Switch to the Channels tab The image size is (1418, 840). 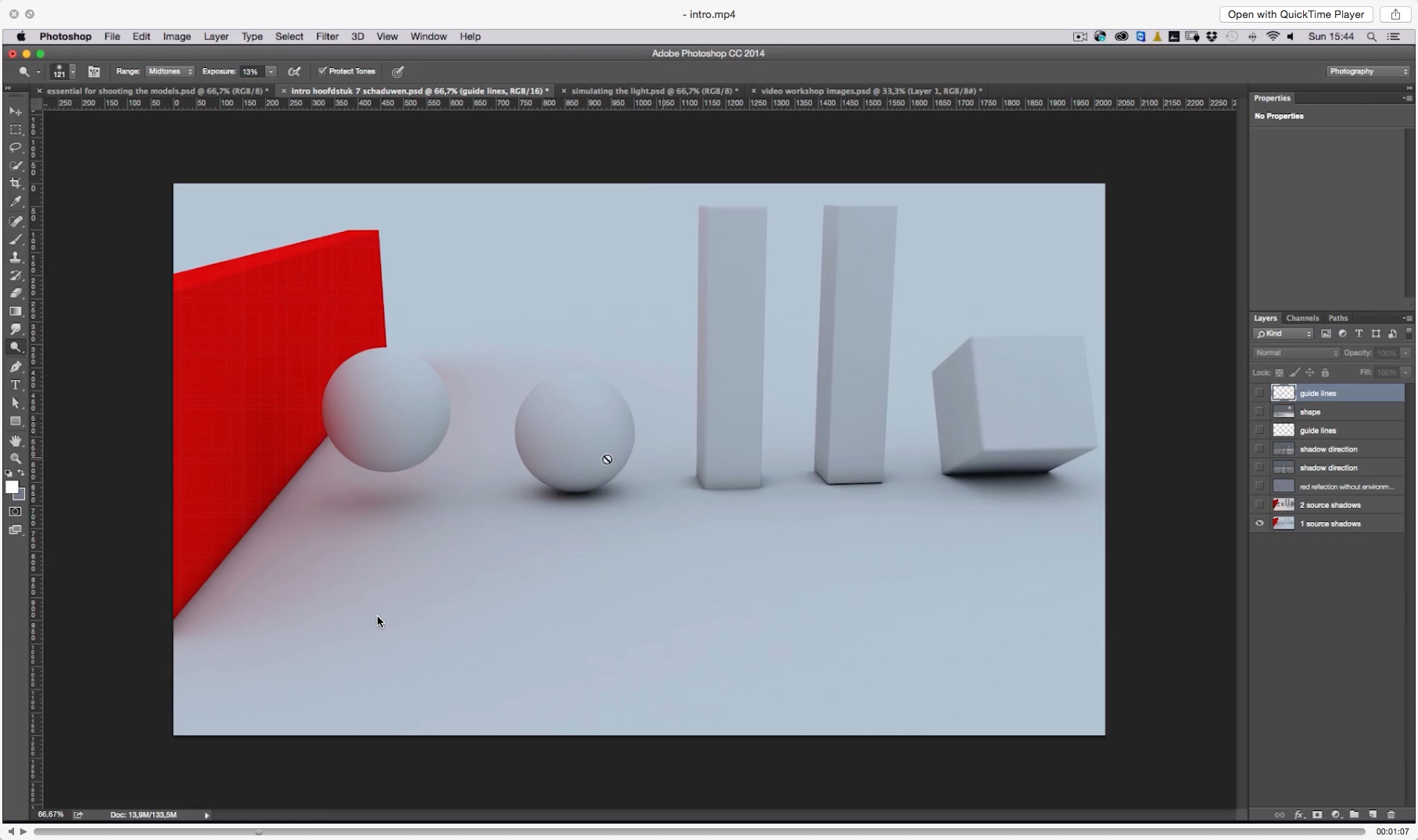tap(1302, 318)
